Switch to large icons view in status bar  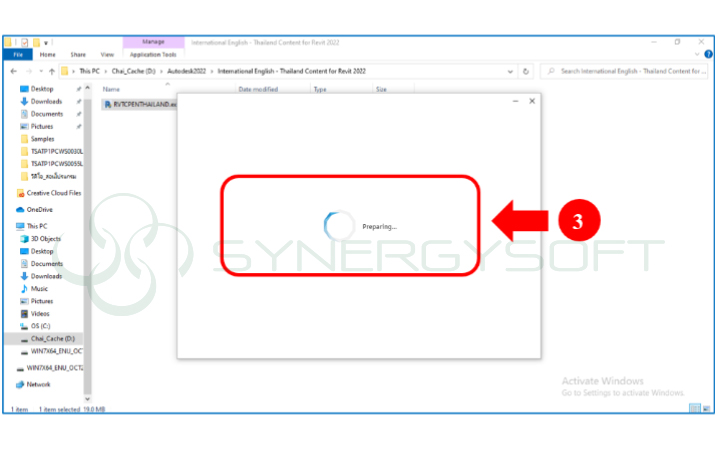point(706,410)
